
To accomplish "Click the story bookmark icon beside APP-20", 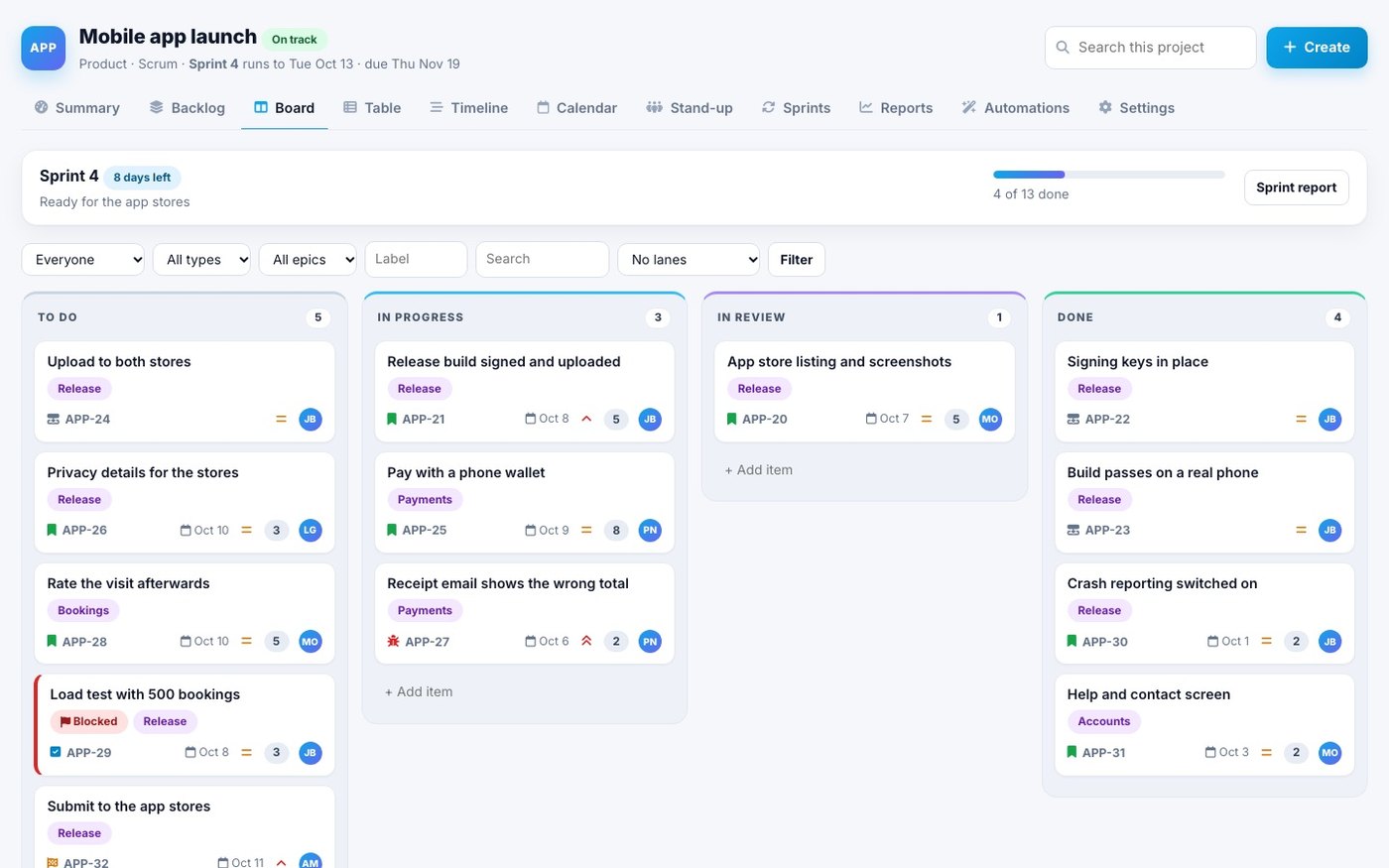I will 732,419.
